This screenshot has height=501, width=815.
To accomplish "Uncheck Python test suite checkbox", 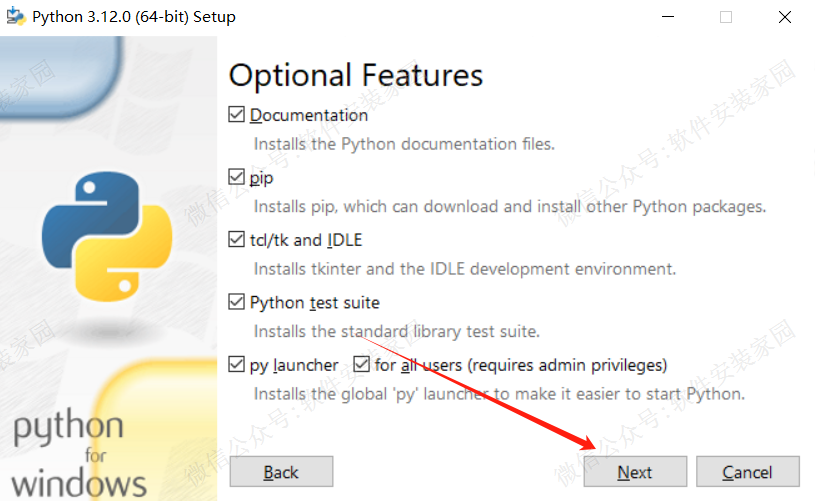I will pos(237,302).
